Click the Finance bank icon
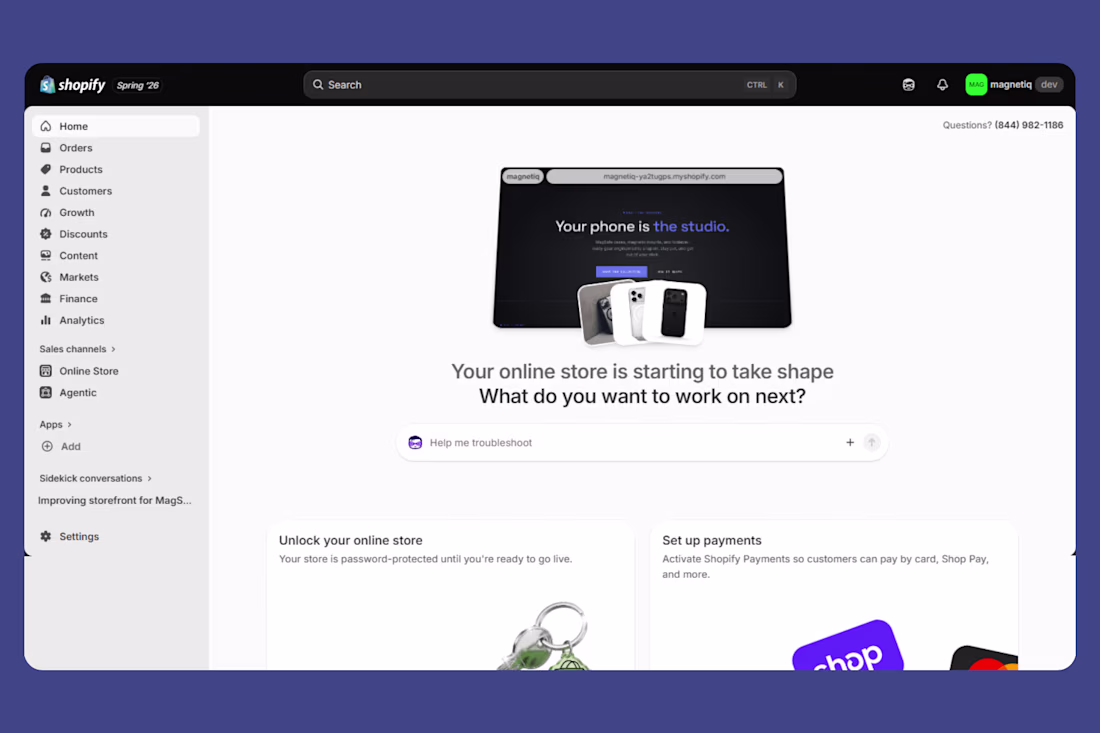The width and height of the screenshot is (1100, 733). pyautogui.click(x=46, y=299)
